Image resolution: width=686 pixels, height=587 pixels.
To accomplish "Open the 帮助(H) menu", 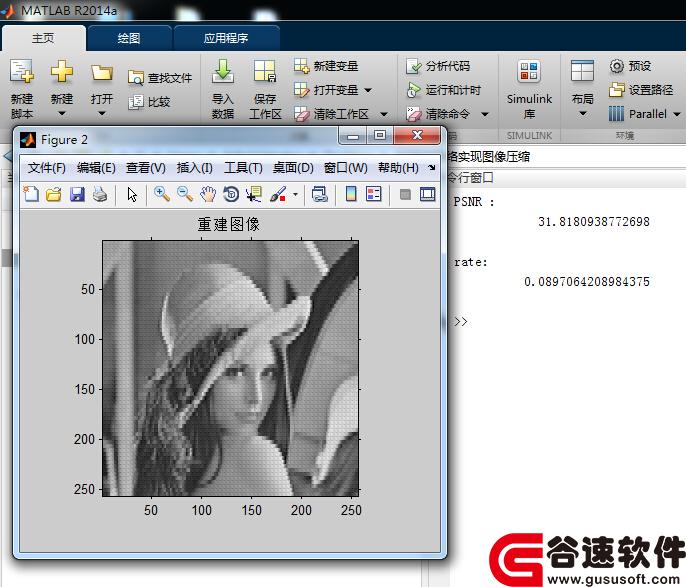I will [398, 168].
